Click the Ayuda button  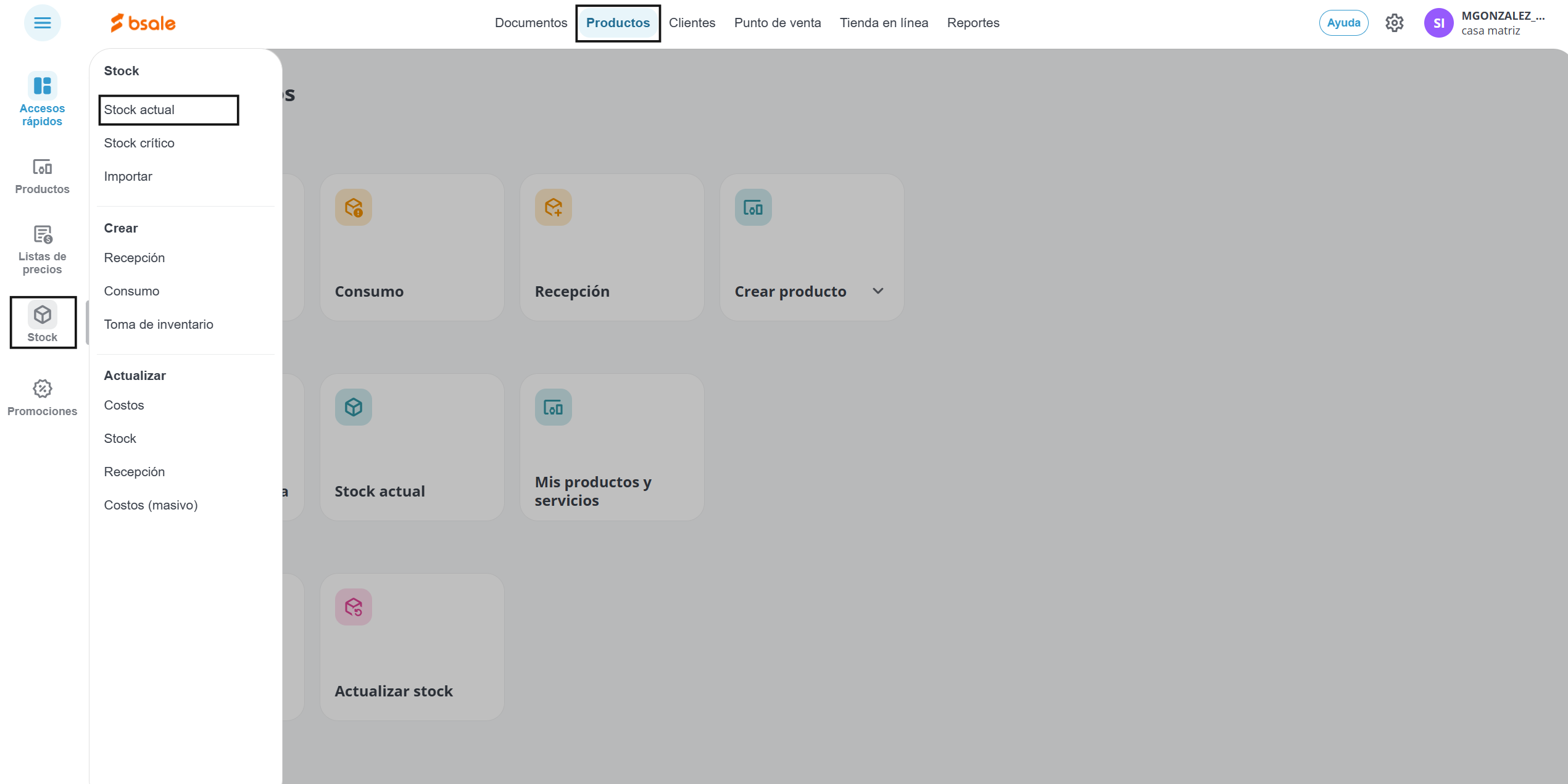tap(1343, 23)
